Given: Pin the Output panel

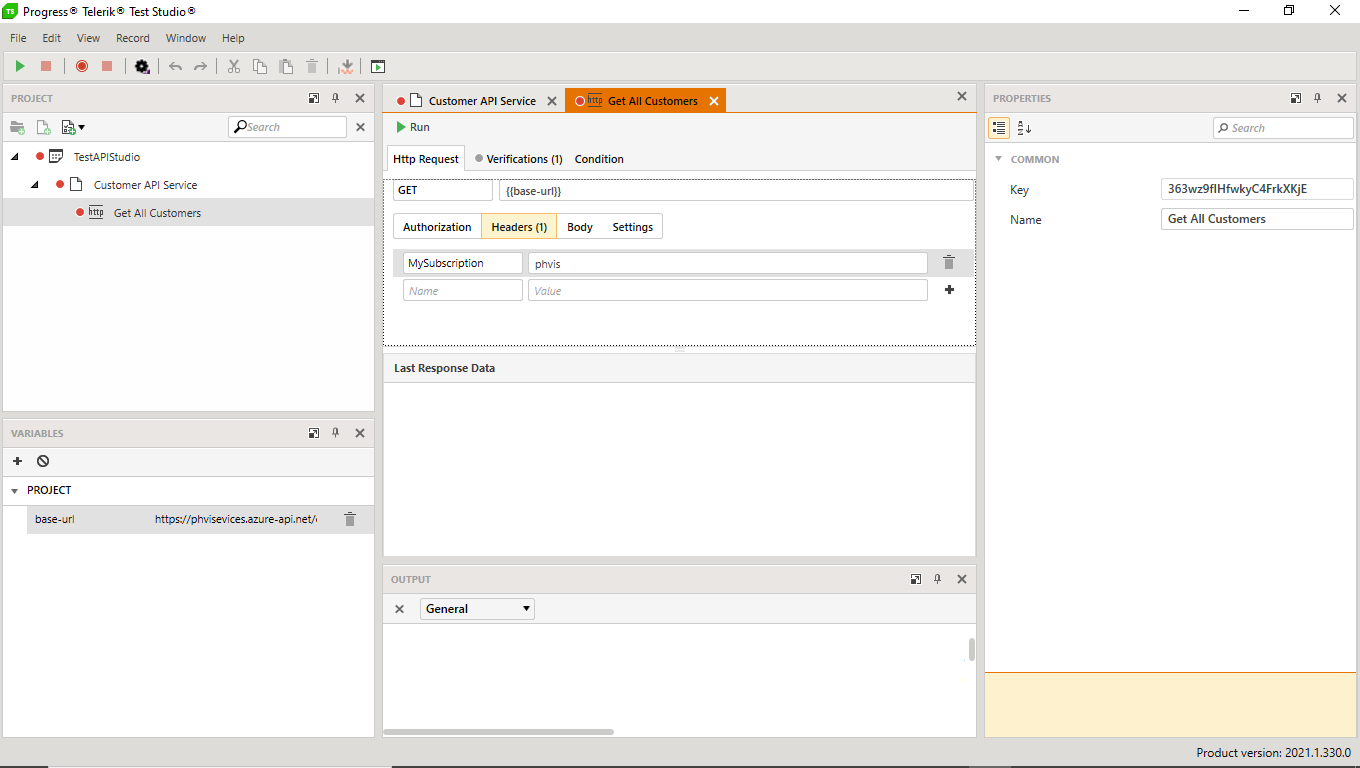Looking at the screenshot, I should [938, 579].
